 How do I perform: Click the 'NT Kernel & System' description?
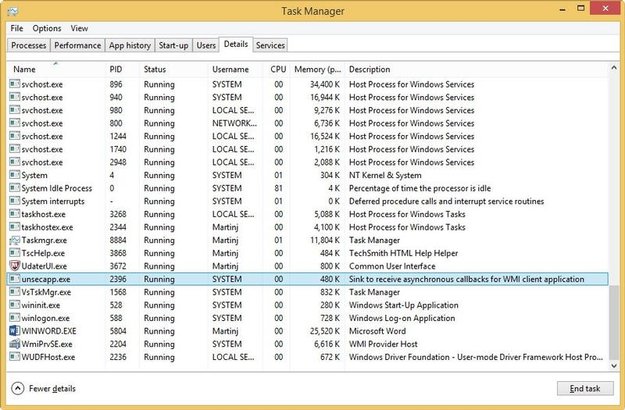coord(385,175)
